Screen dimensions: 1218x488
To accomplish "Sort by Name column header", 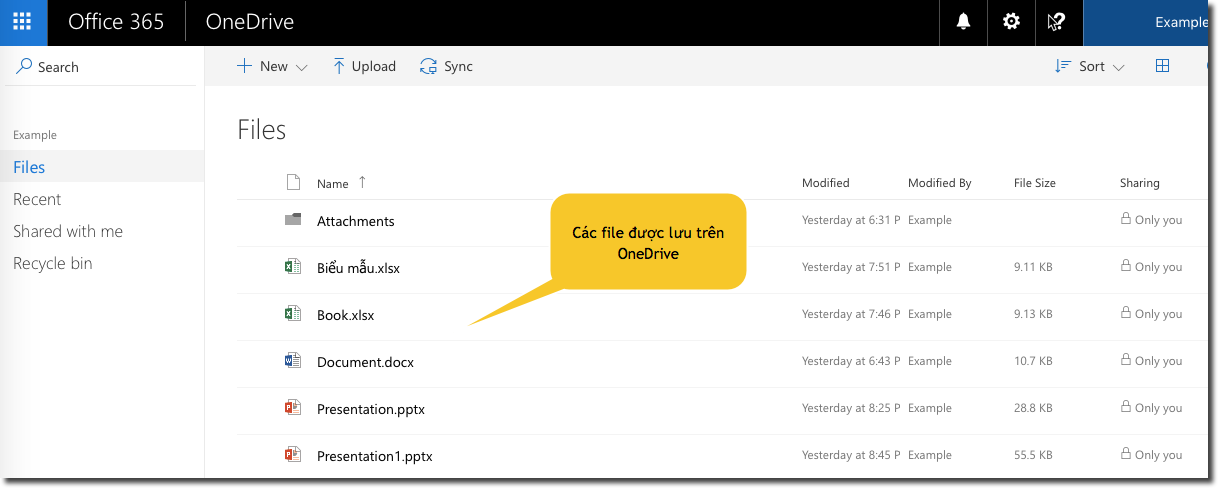I will [333, 183].
